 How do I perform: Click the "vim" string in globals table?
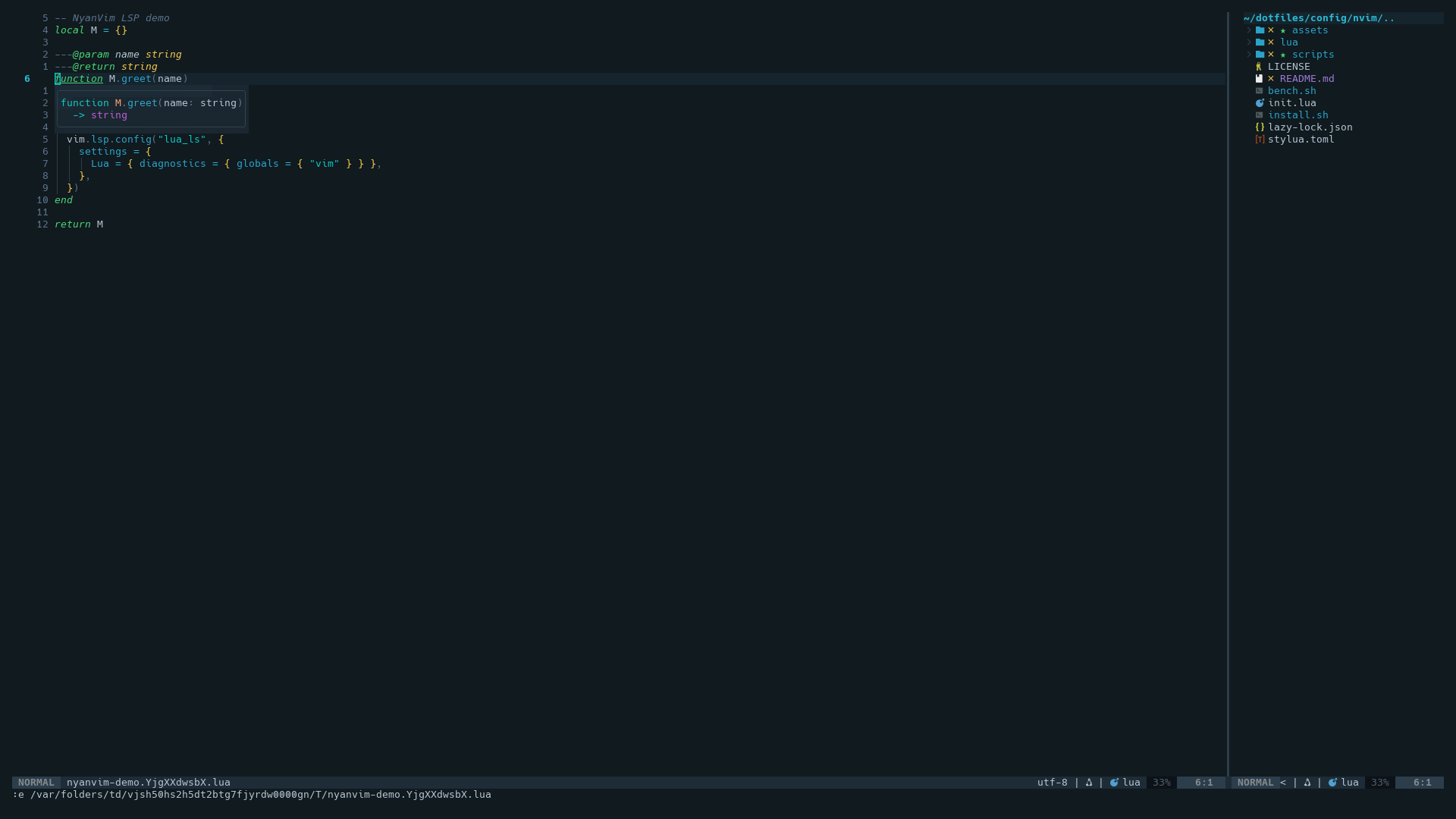click(325, 164)
